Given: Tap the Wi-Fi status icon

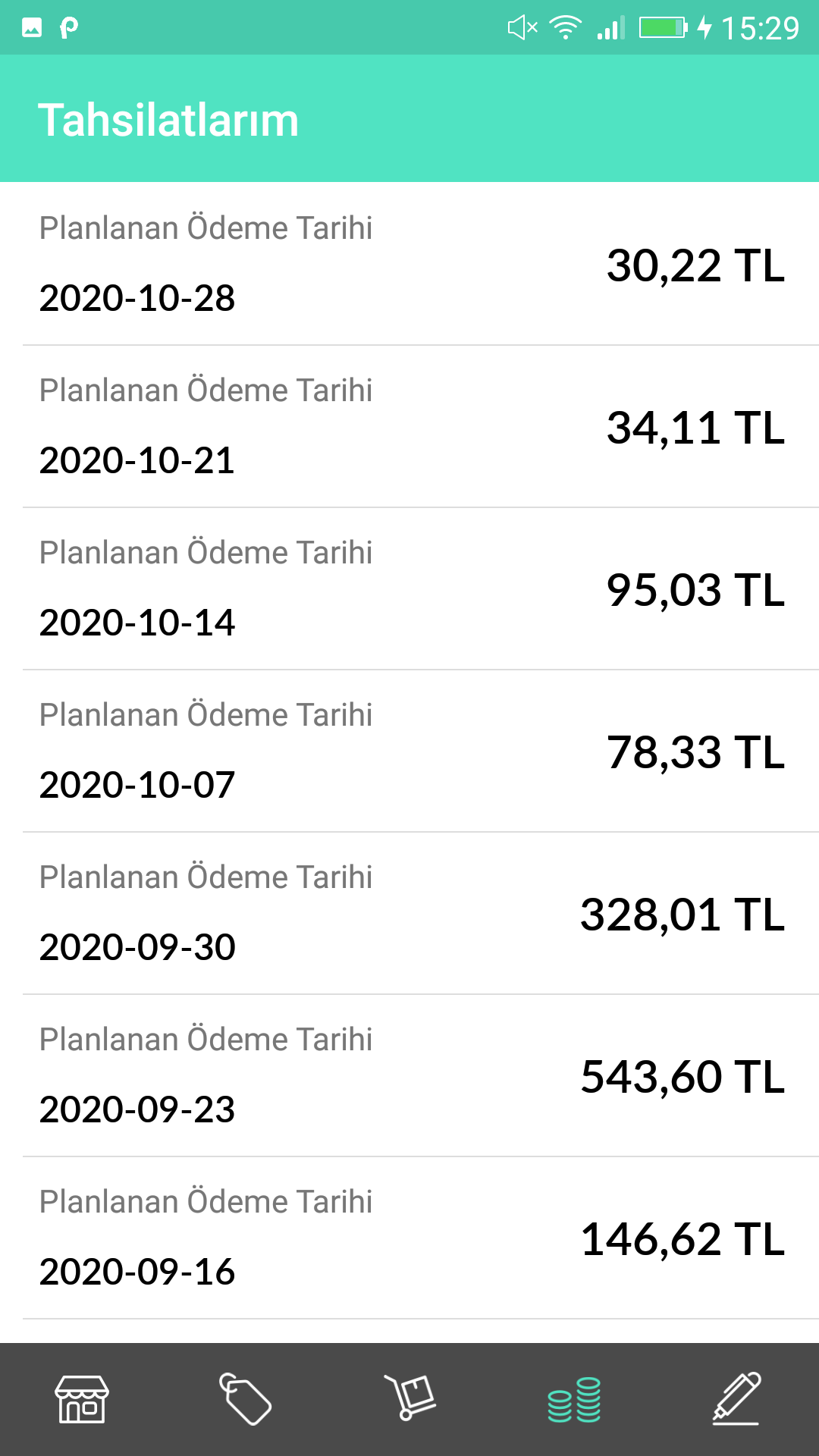Looking at the screenshot, I should coord(565,28).
